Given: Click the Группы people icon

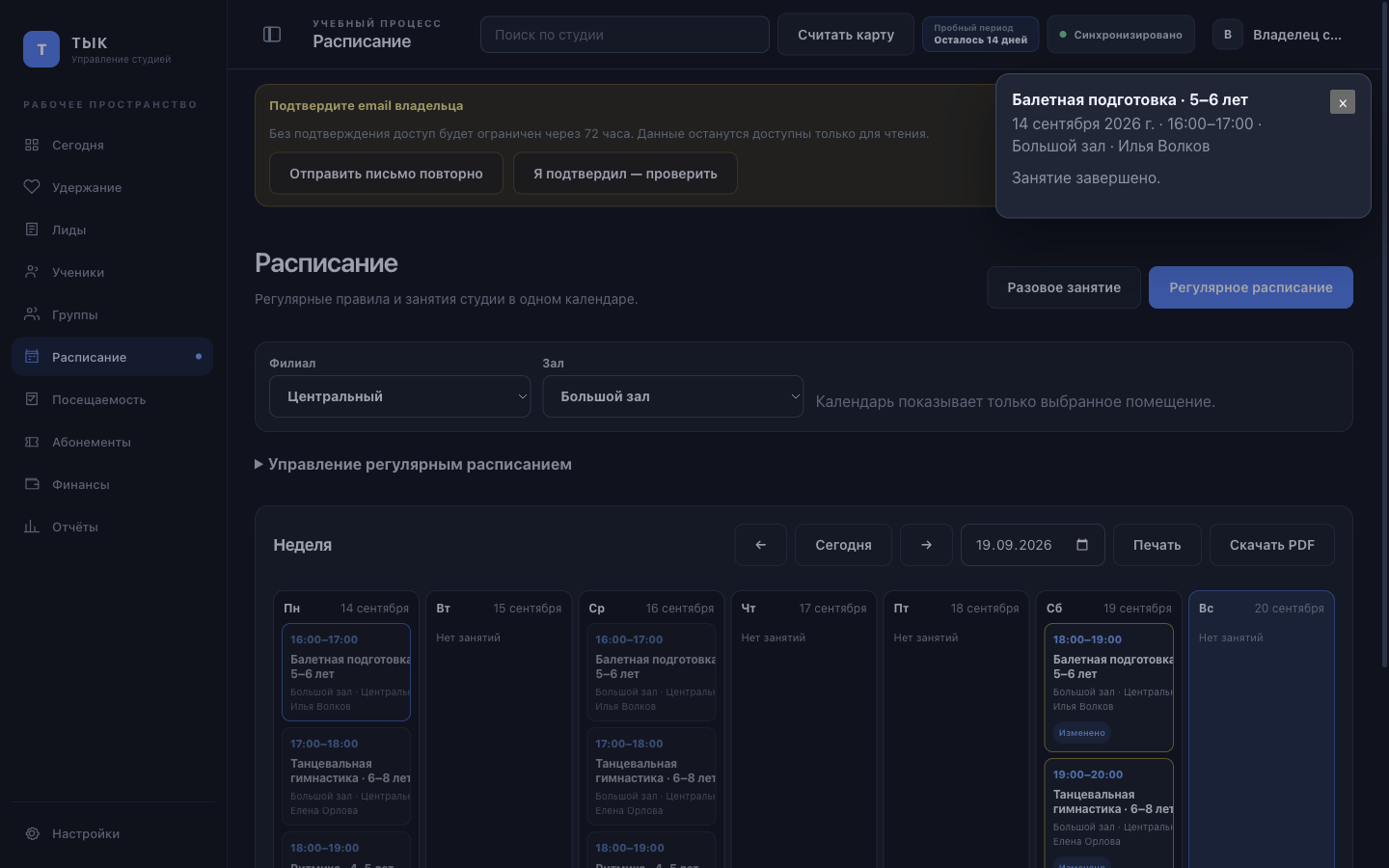Looking at the screenshot, I should (x=32, y=314).
